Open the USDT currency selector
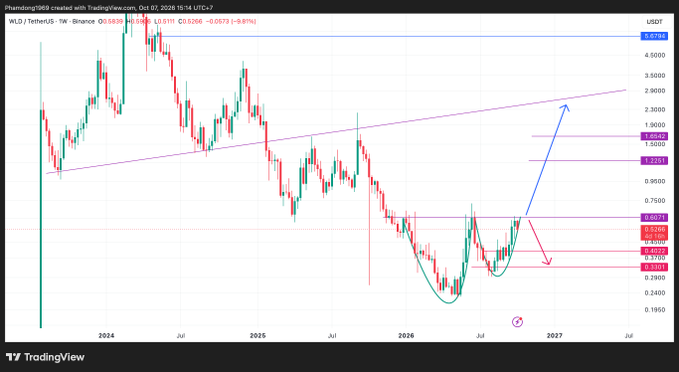Screen dimensions: 679x372 (654, 22)
